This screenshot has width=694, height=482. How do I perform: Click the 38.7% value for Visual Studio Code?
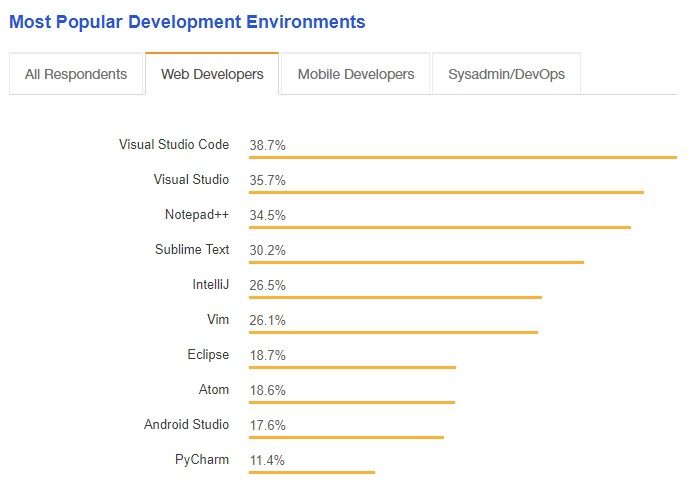[268, 145]
